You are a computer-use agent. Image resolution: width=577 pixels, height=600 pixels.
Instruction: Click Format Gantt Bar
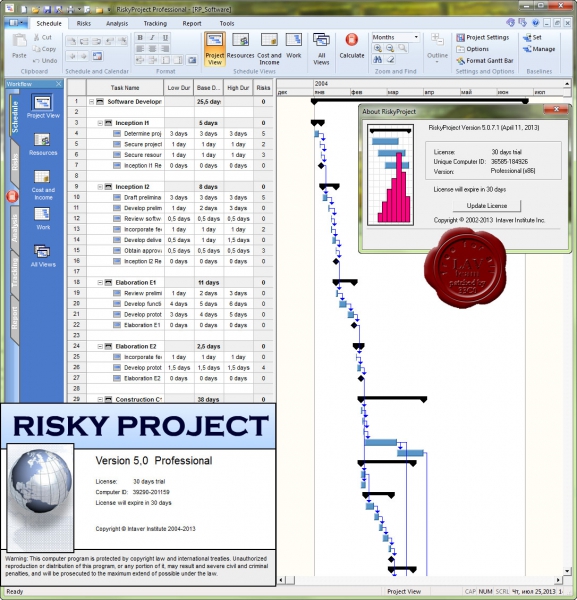485,60
